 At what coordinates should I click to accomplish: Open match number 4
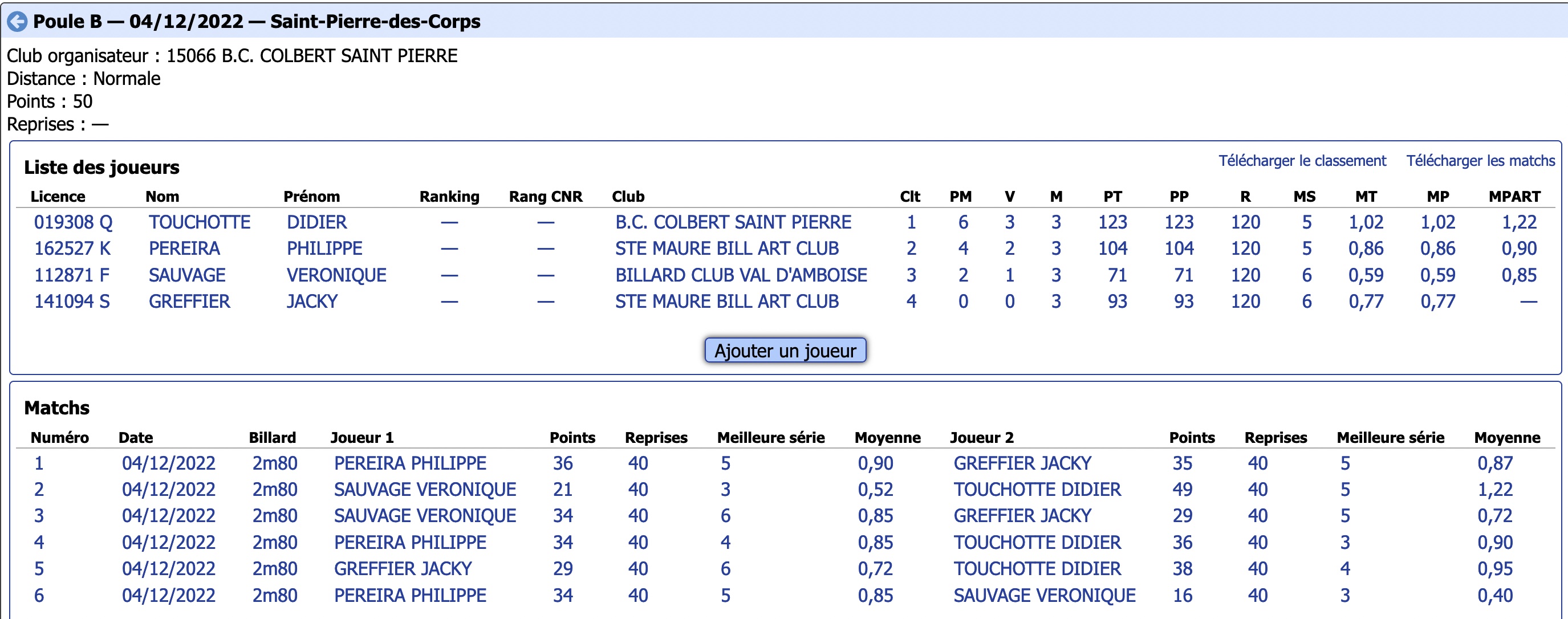(39, 542)
